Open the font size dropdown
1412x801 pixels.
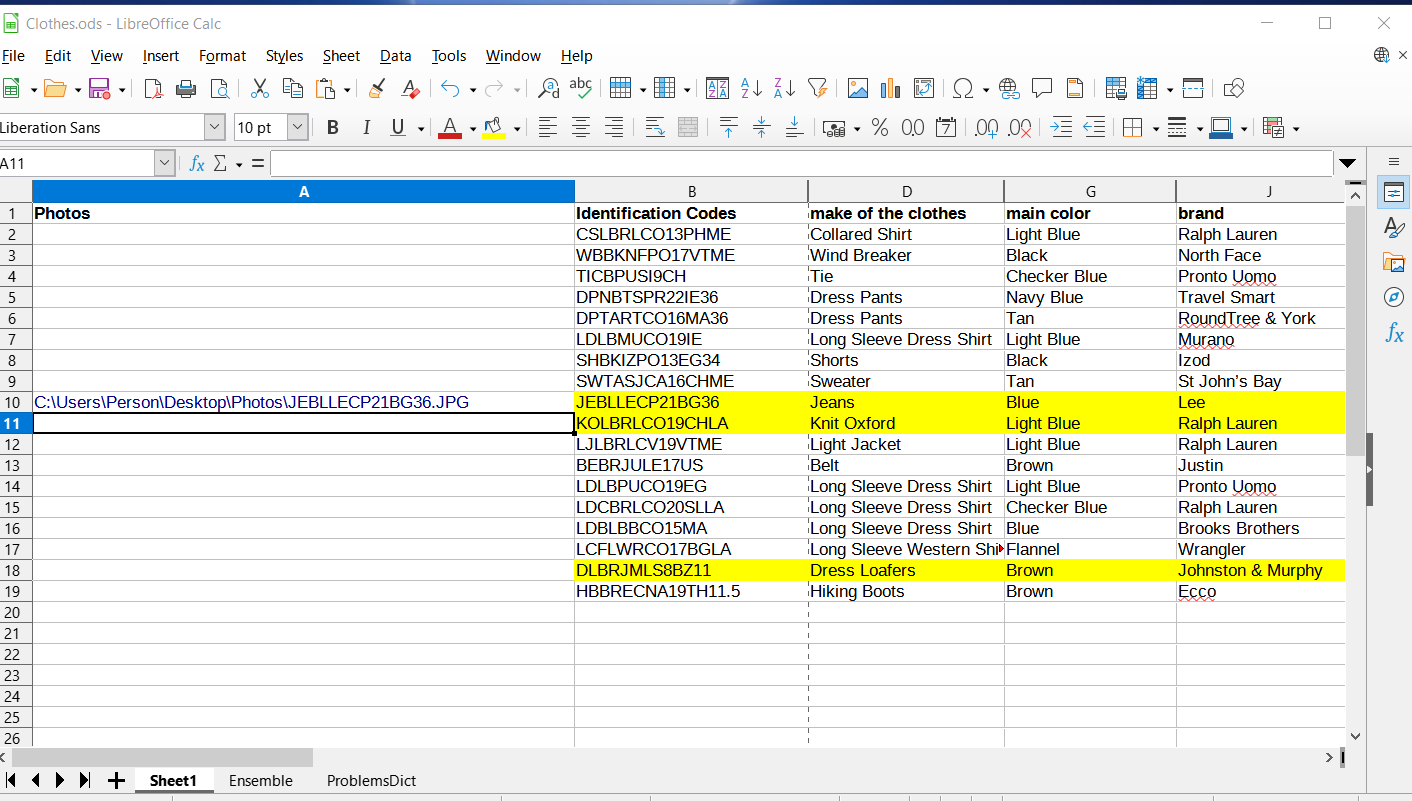click(x=298, y=127)
